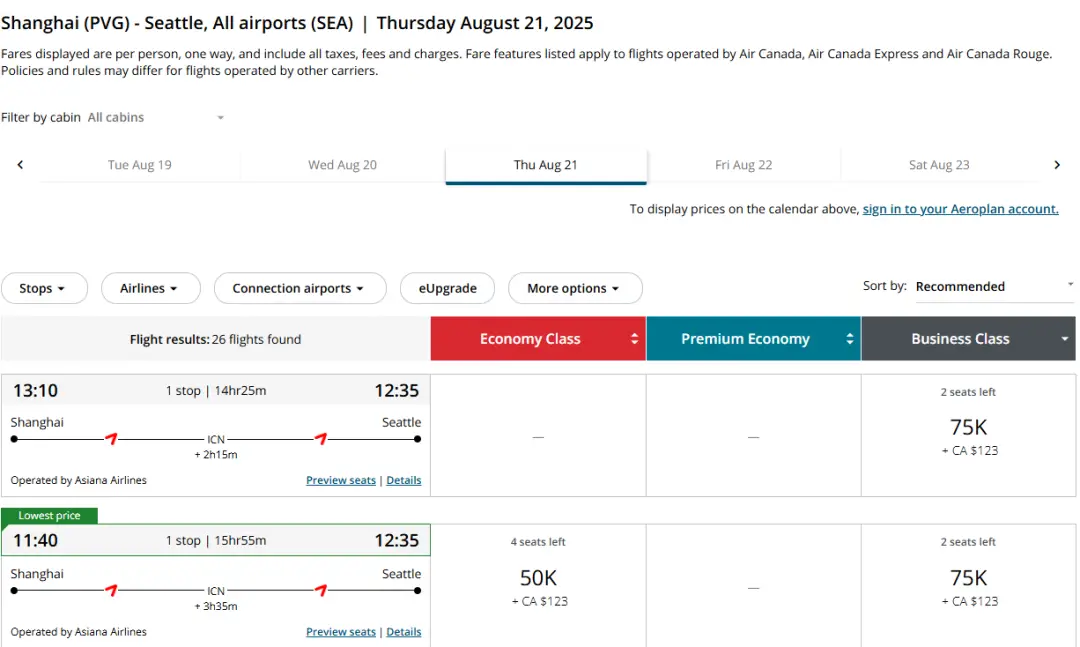This screenshot has height=647, width=1080.
Task: Expand the Stops filter
Action: 44,288
